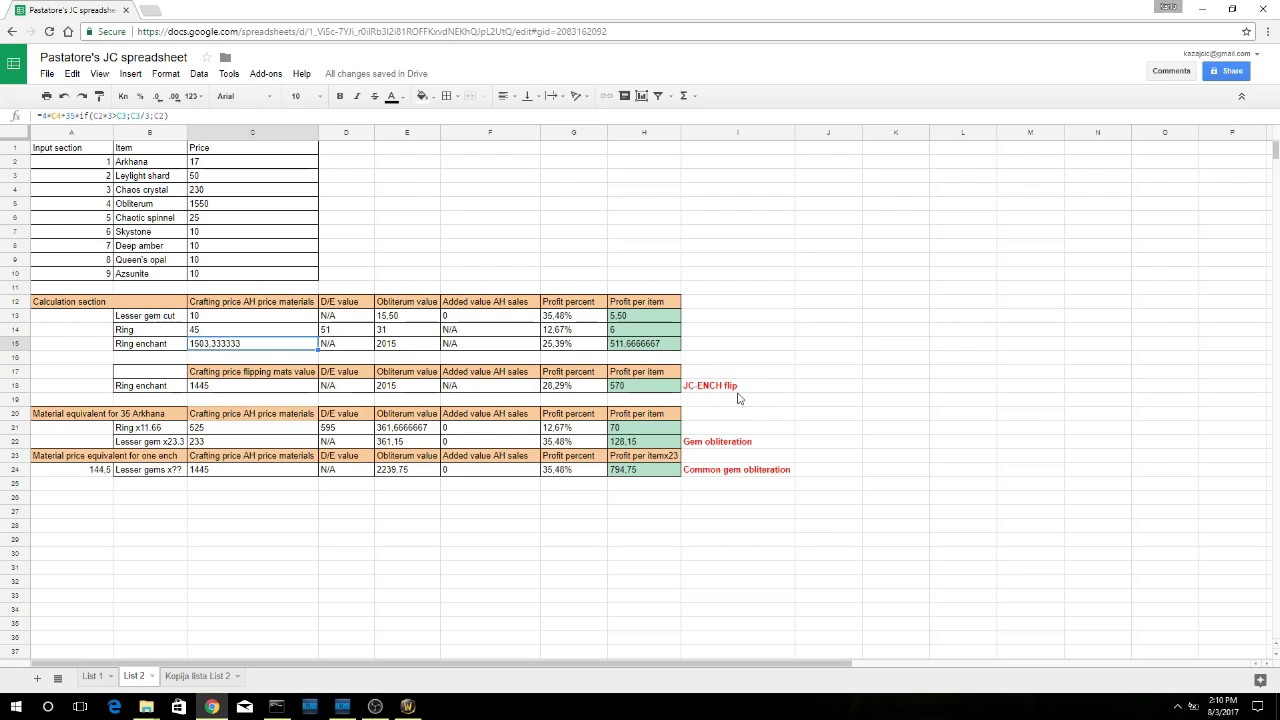Apply percent format with the % icon
Image resolution: width=1280 pixels, height=720 pixels.
tap(140, 96)
